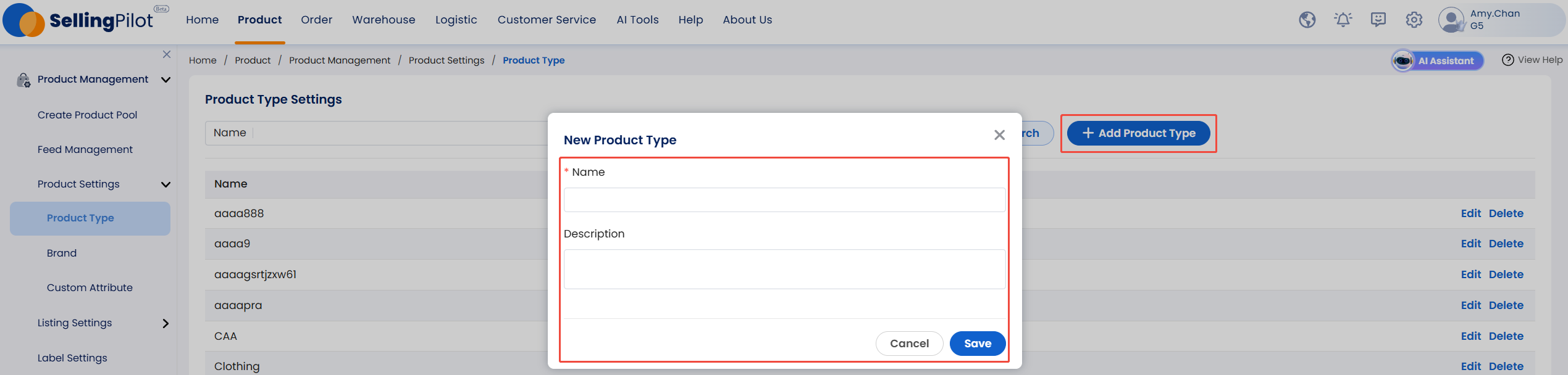Edit the CAA row
This screenshot has width=1568, height=375.
click(x=1470, y=336)
